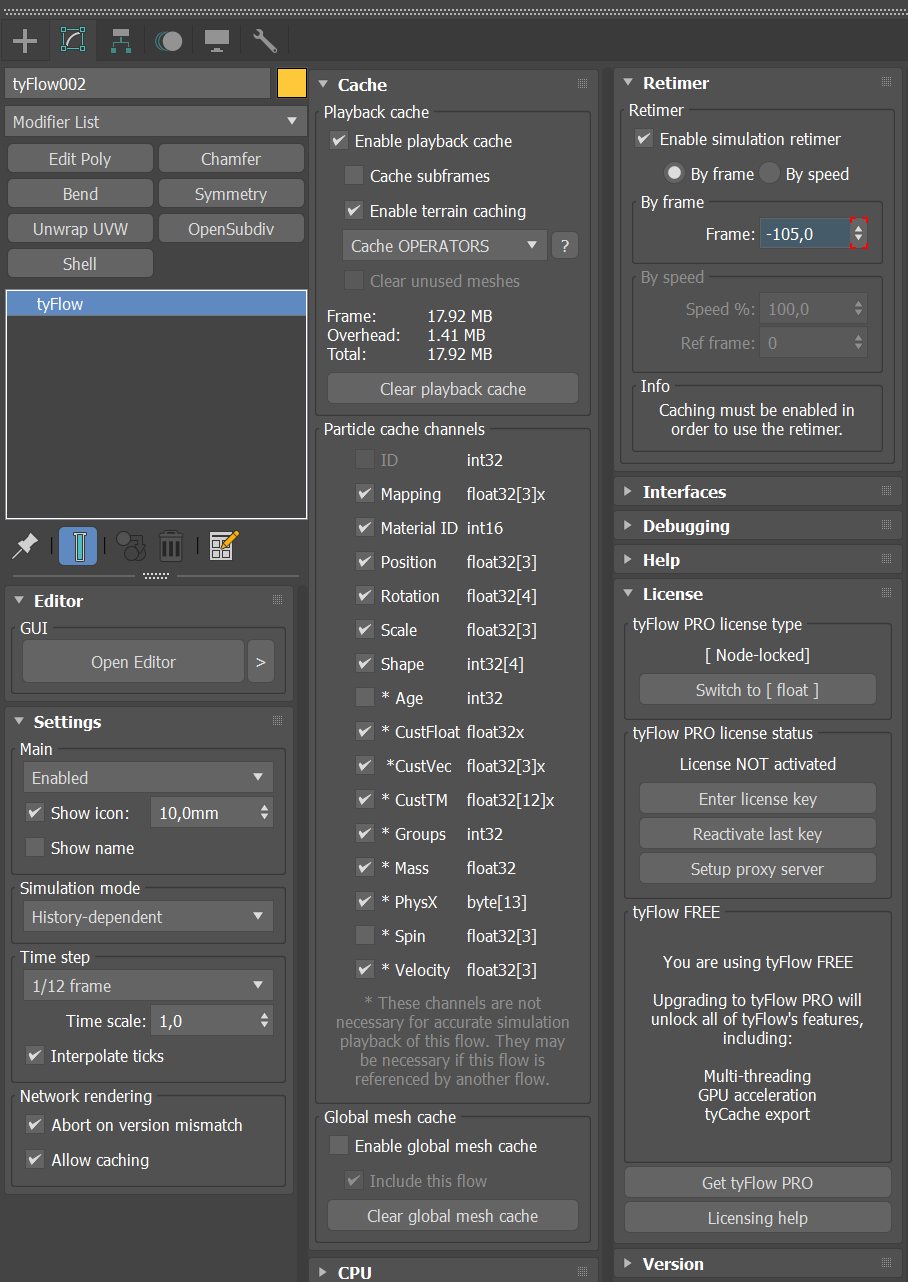
Task: Open the Utilities panel wrench icon
Action: tap(265, 41)
